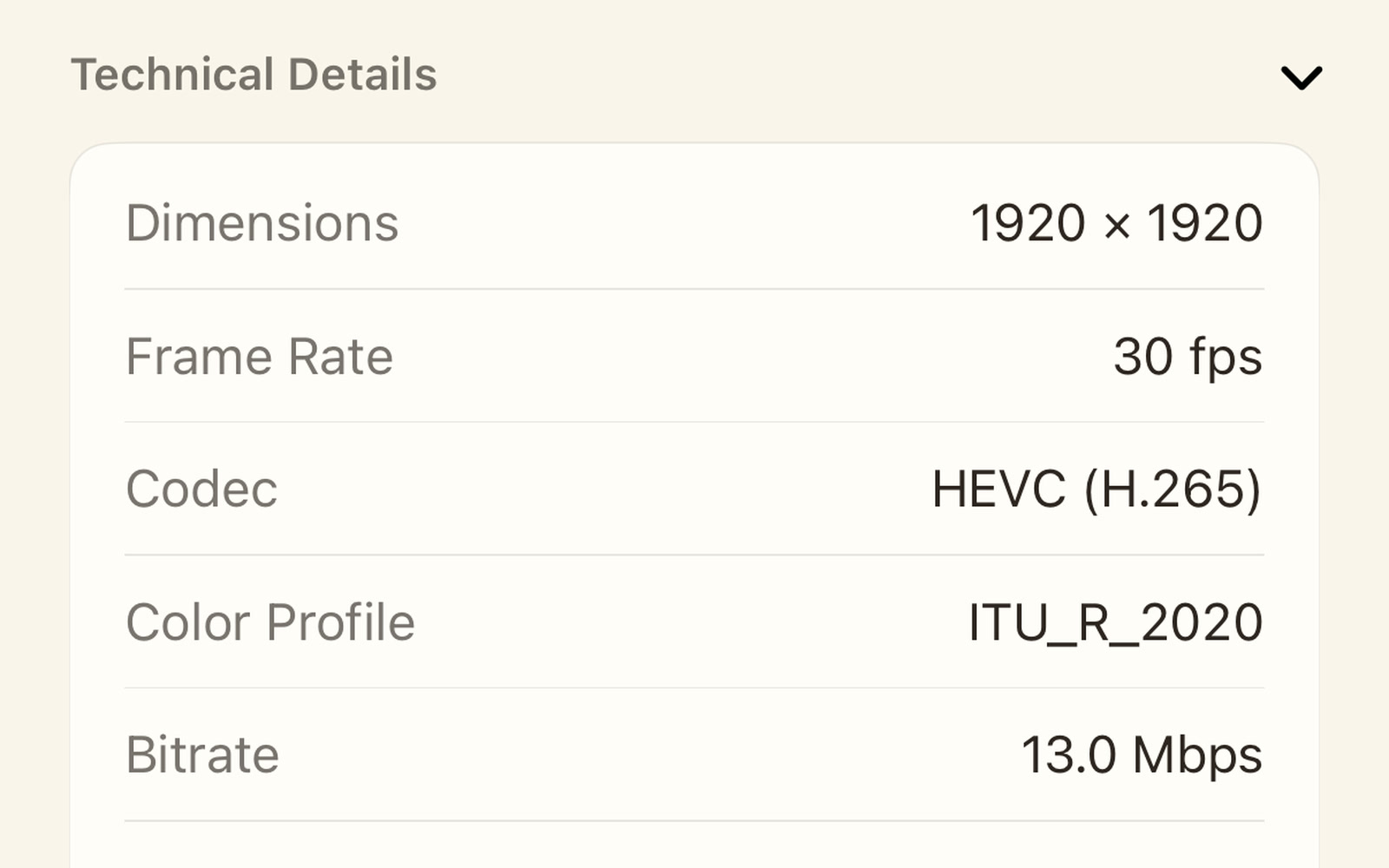Select the Dimensions label

coord(262,223)
